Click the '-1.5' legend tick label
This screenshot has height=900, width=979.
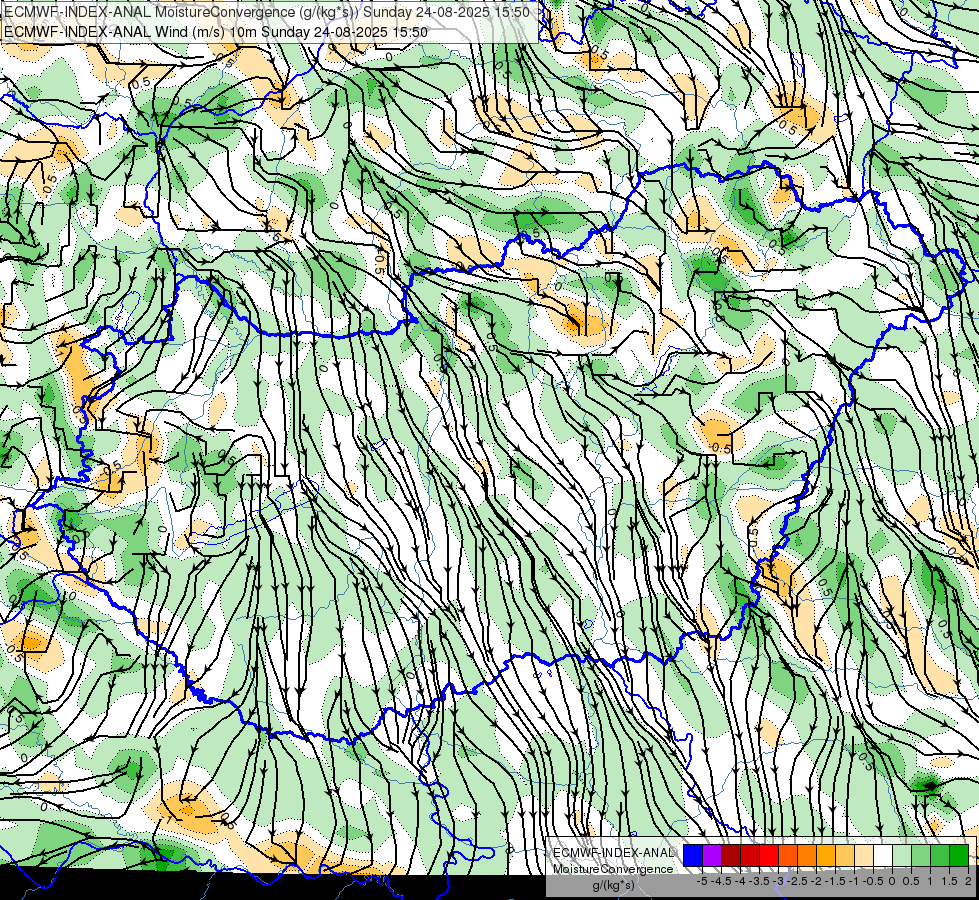point(835,881)
